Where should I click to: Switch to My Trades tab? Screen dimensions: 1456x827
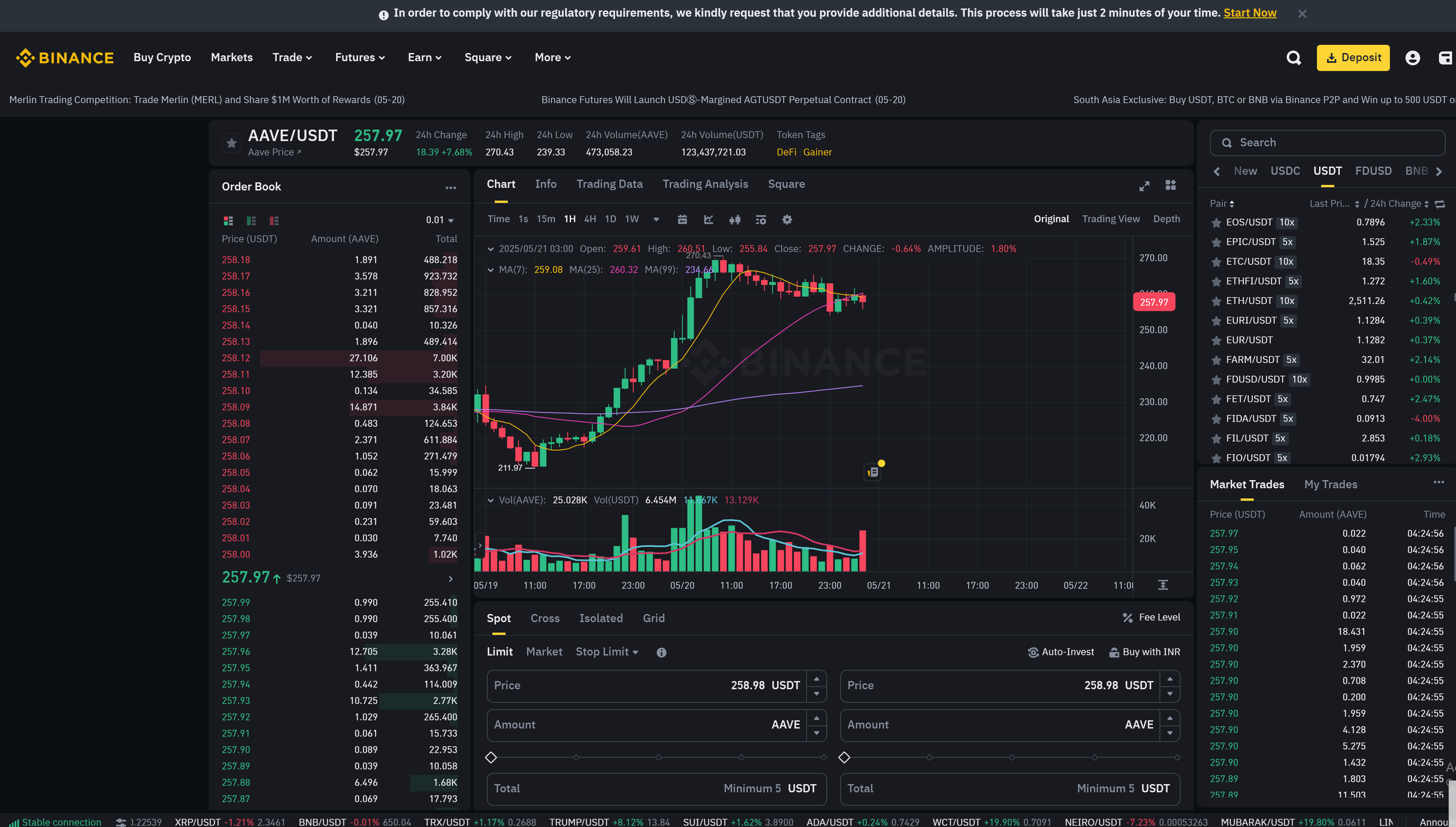pos(1330,484)
